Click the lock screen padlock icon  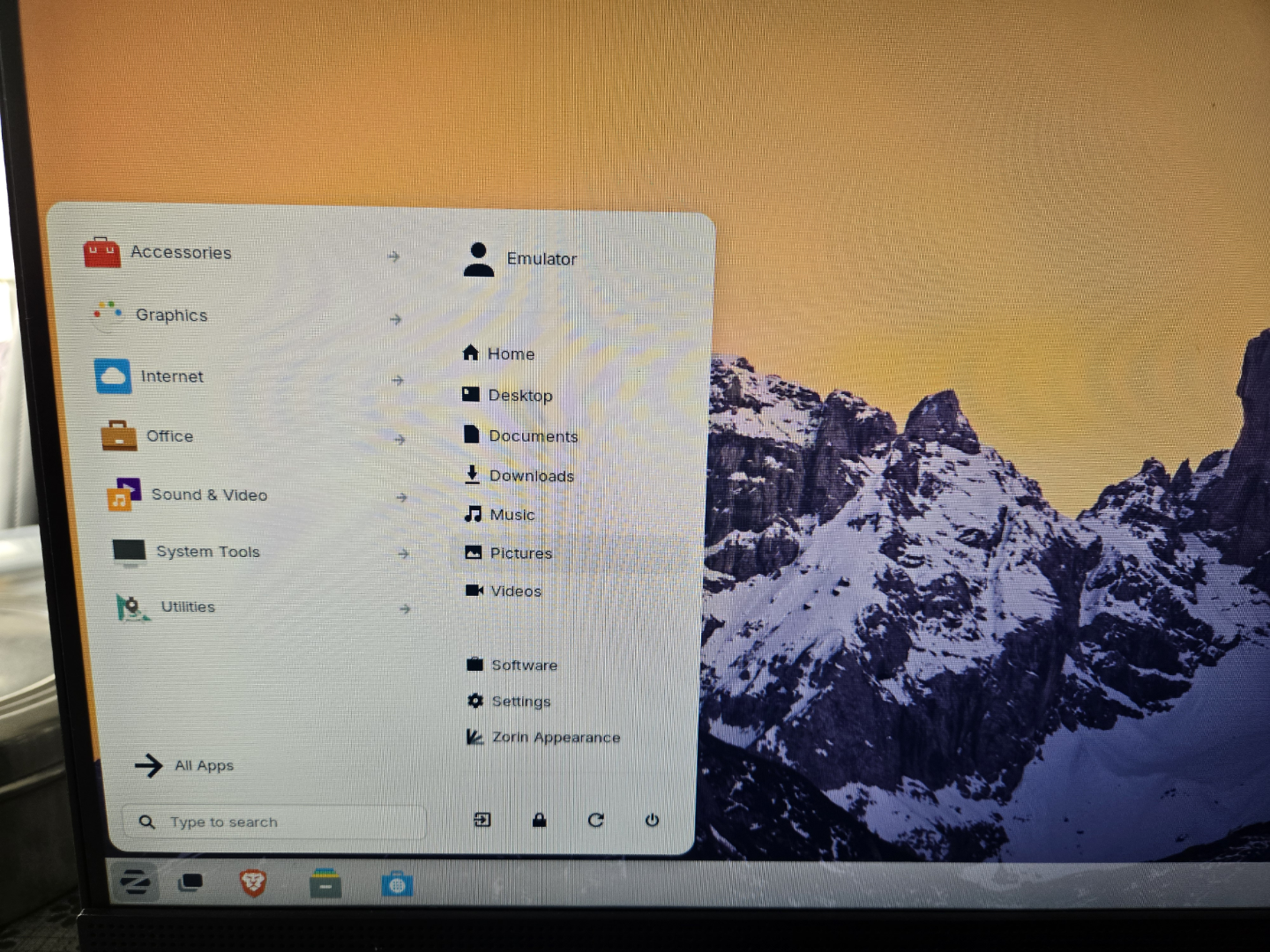tap(539, 820)
